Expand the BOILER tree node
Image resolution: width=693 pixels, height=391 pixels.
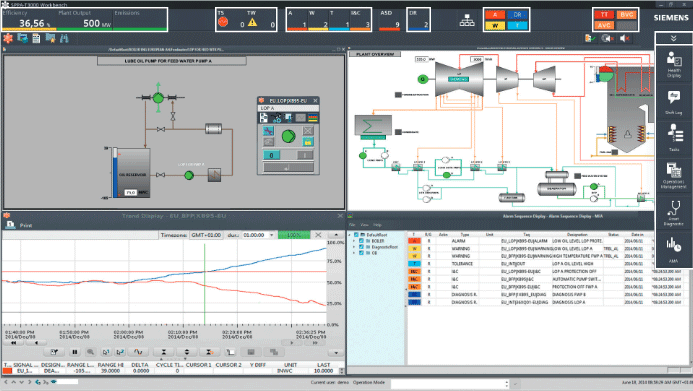[x=354, y=241]
